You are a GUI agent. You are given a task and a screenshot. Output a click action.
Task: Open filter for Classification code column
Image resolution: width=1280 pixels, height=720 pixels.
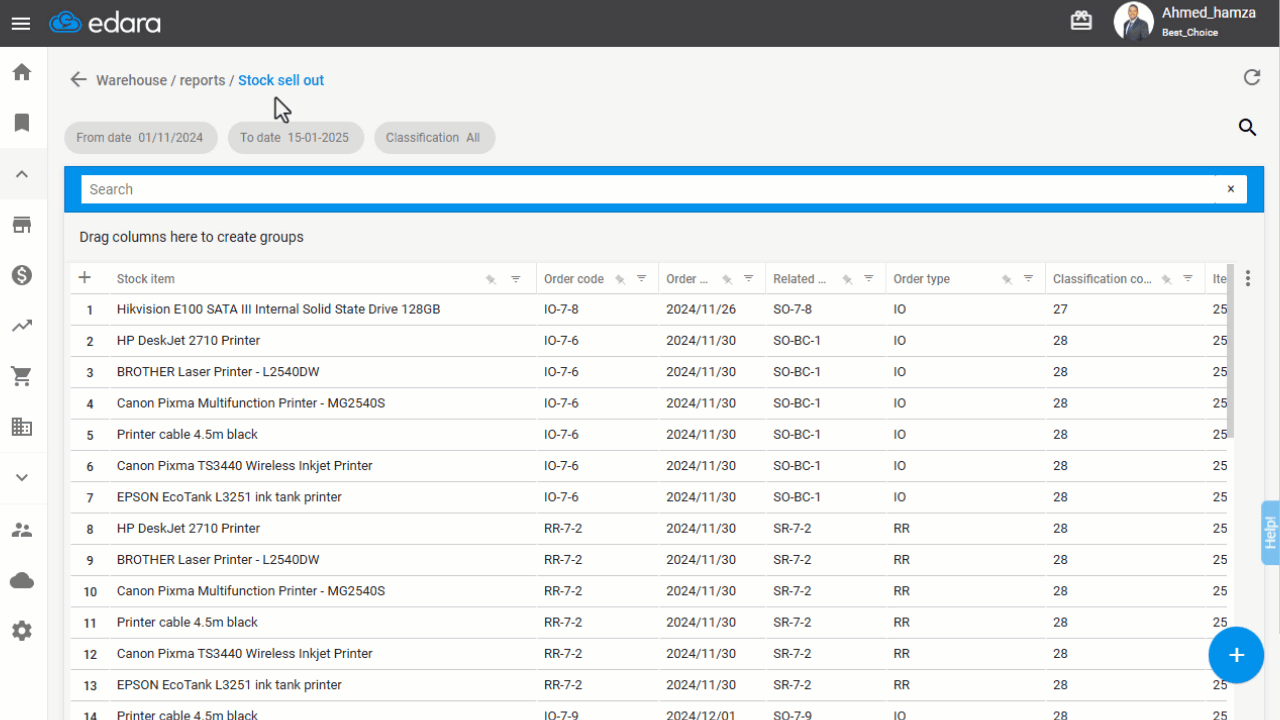point(1189,279)
